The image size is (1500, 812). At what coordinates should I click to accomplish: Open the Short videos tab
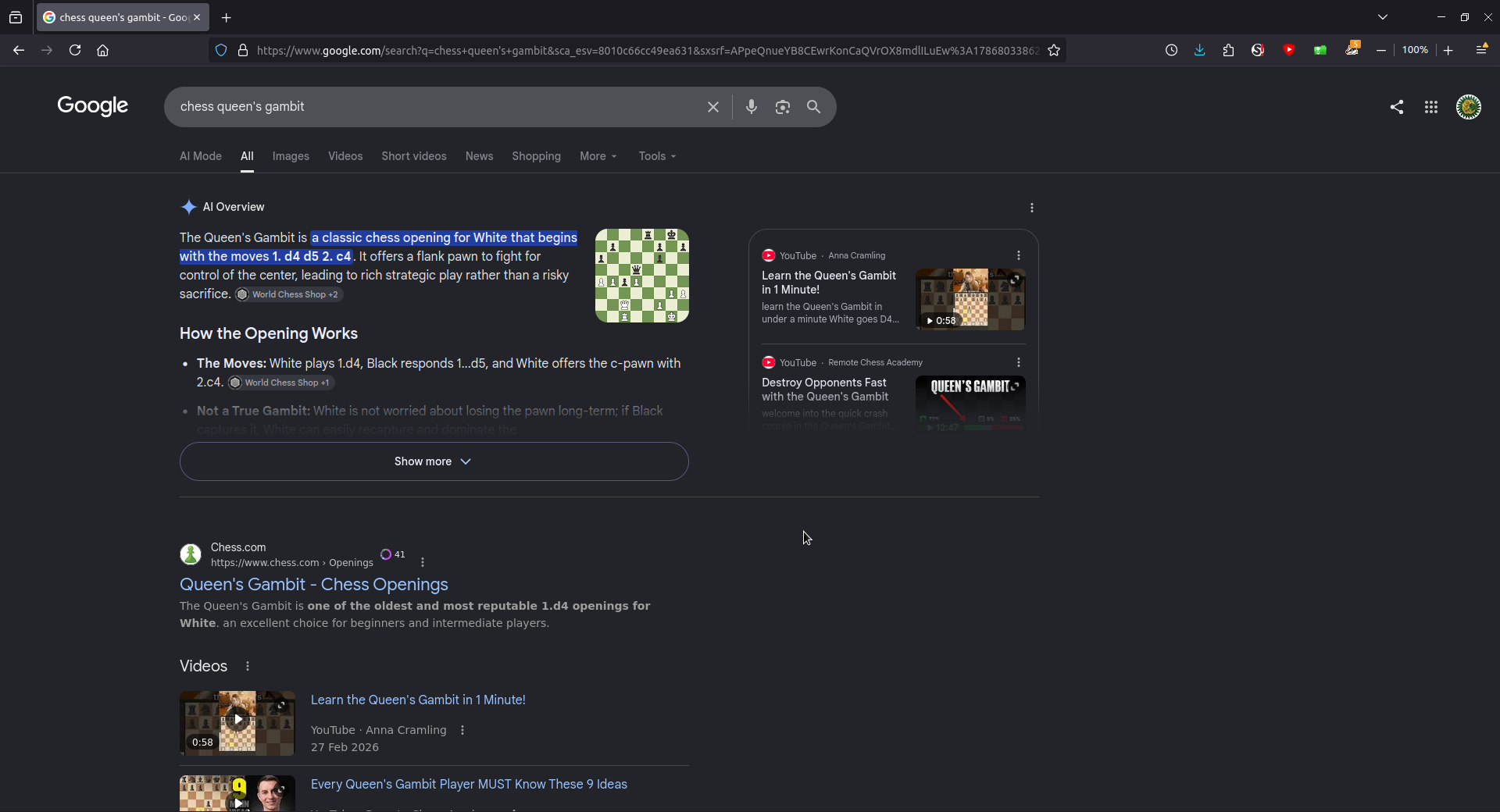[414, 156]
